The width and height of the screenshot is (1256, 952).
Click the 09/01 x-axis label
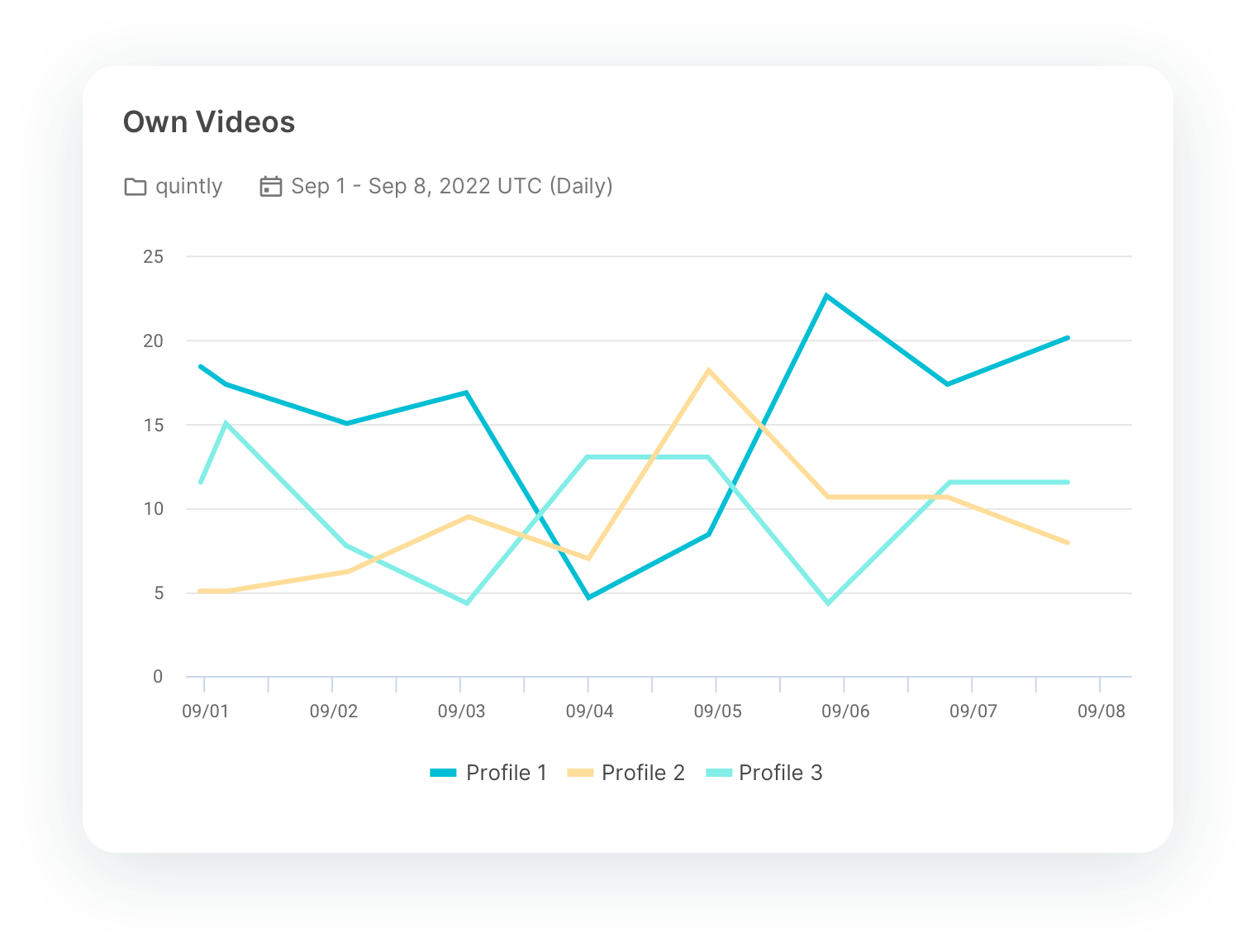coord(205,712)
